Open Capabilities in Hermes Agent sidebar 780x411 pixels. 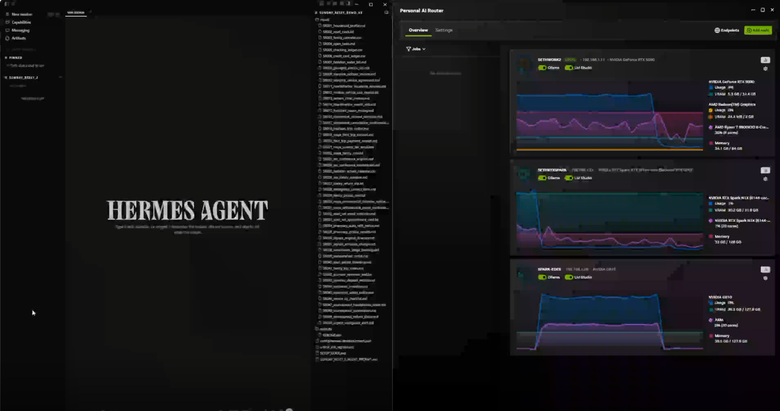coord(18,22)
